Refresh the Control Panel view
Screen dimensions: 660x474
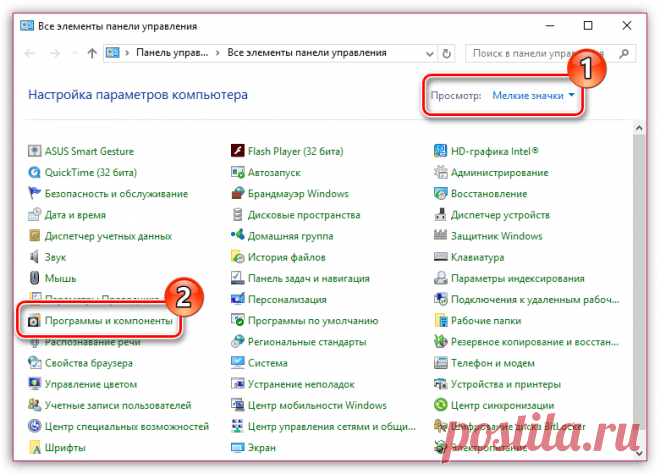tap(449, 52)
